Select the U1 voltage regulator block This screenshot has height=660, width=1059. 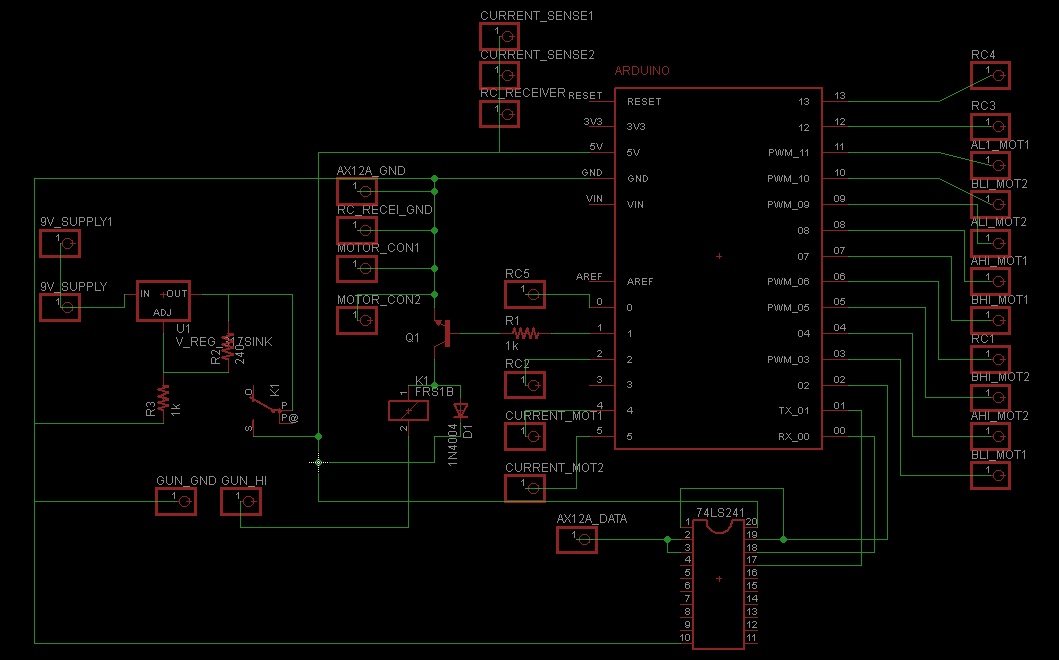(163, 300)
